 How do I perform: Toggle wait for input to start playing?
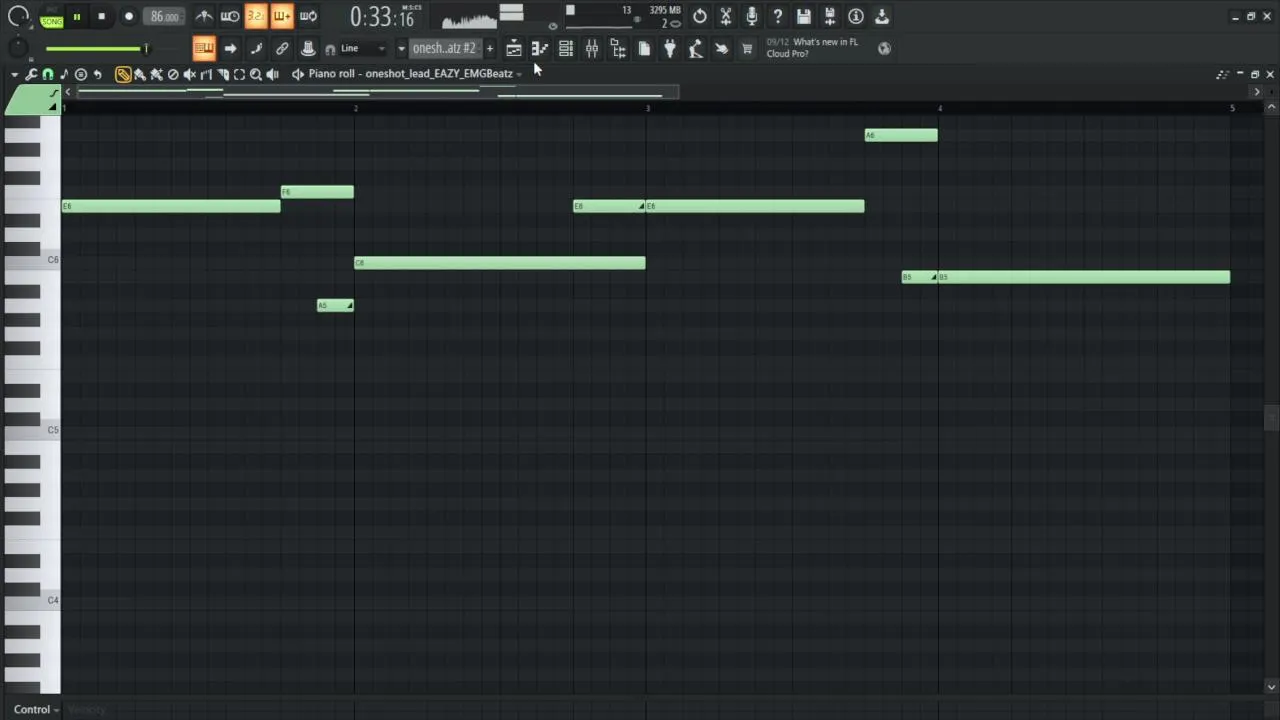click(x=230, y=16)
